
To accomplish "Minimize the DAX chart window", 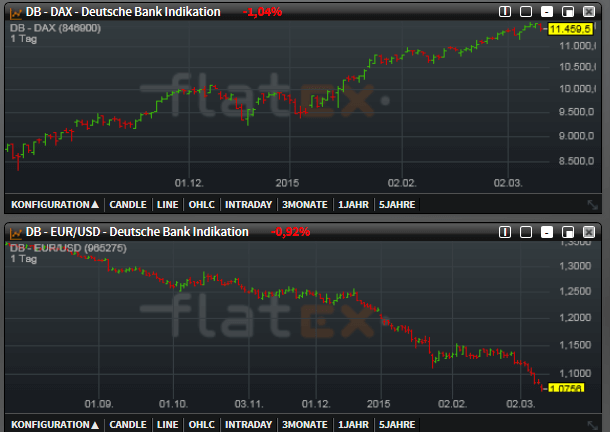I will [547, 12].
